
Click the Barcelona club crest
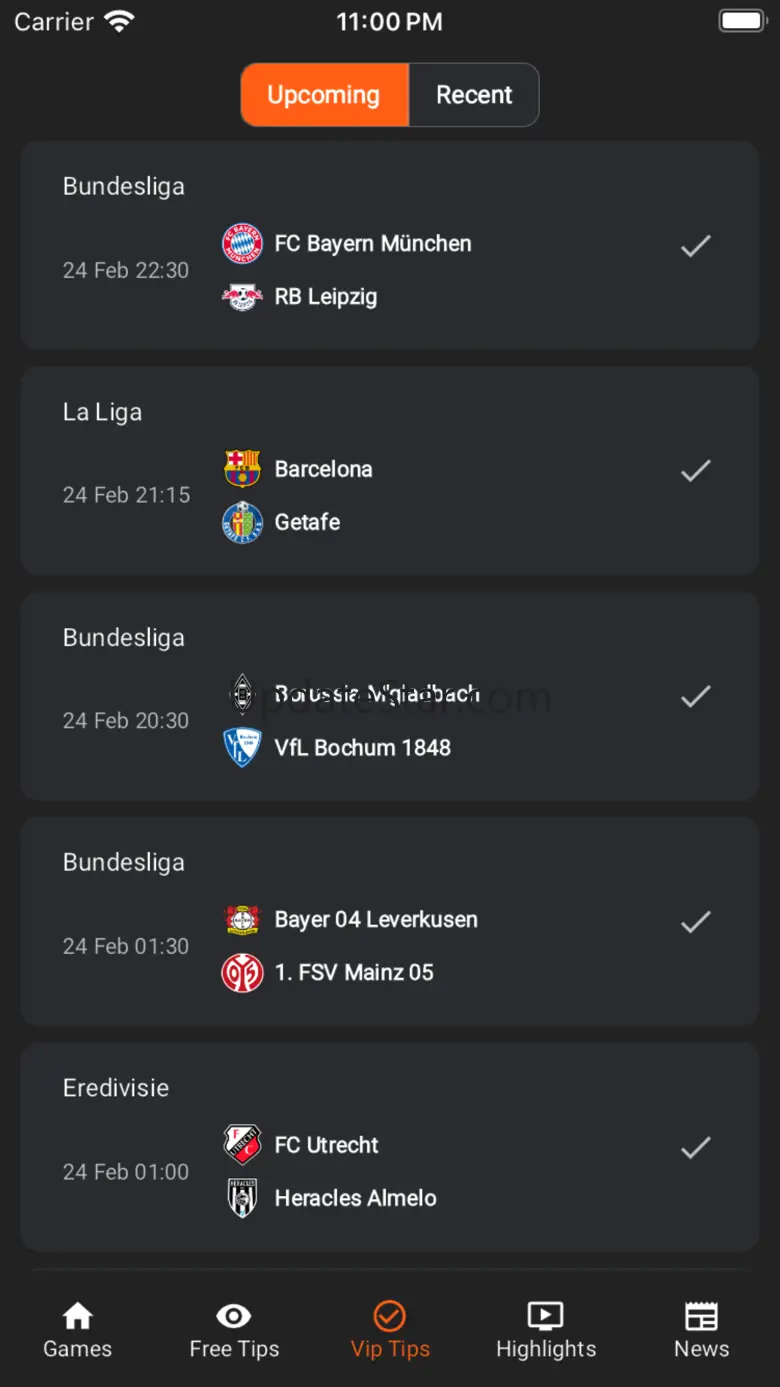242,469
